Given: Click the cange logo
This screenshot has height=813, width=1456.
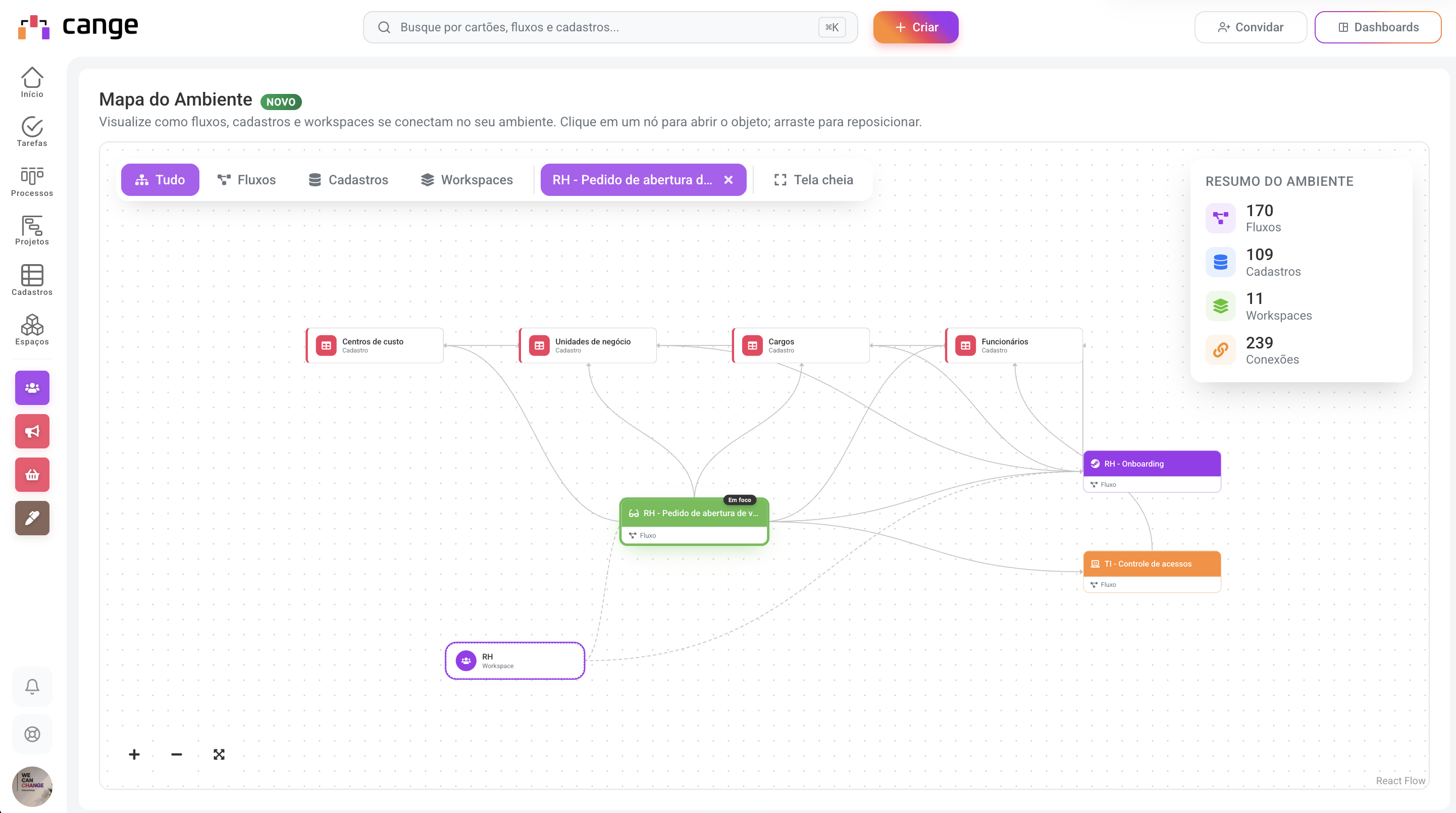Looking at the screenshot, I should coord(77,27).
